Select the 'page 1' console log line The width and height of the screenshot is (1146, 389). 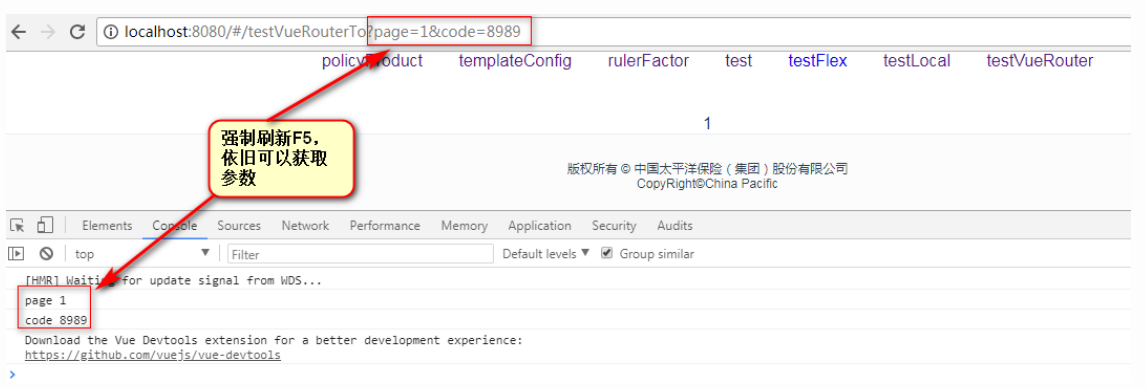coord(45,301)
